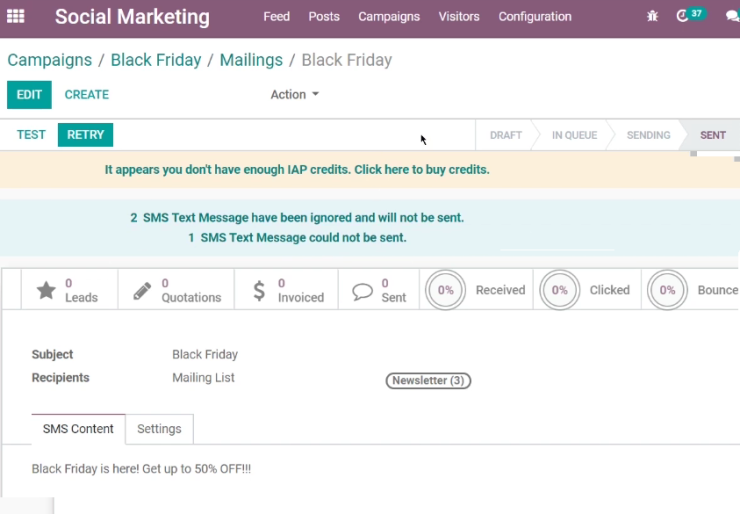This screenshot has height=514, width=740.
Task: Open Sent speech bubble stat button
Action: coord(378,290)
